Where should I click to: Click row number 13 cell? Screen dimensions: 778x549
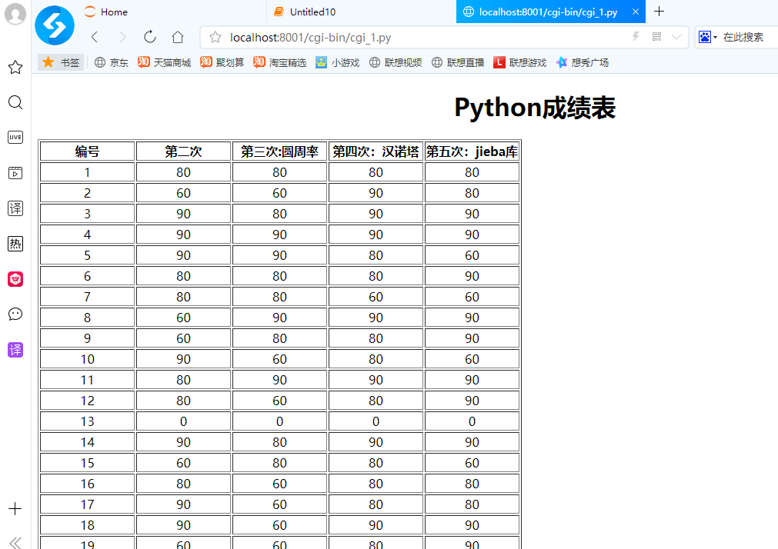[87, 421]
